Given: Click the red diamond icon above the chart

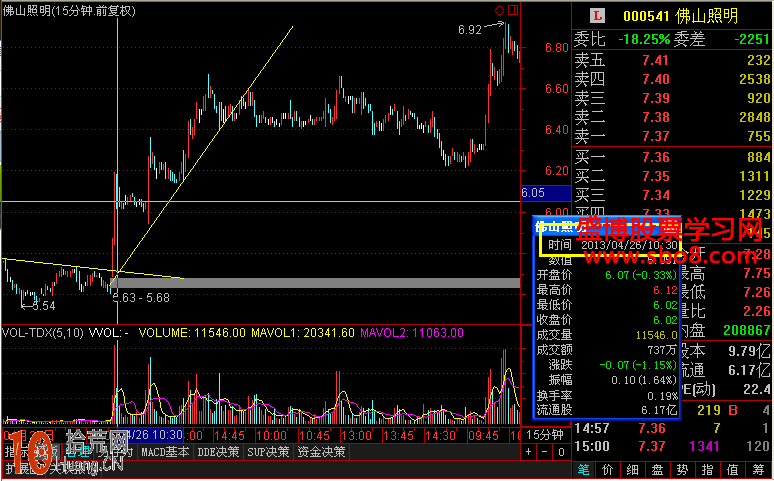Looking at the screenshot, I should tap(499, 10).
